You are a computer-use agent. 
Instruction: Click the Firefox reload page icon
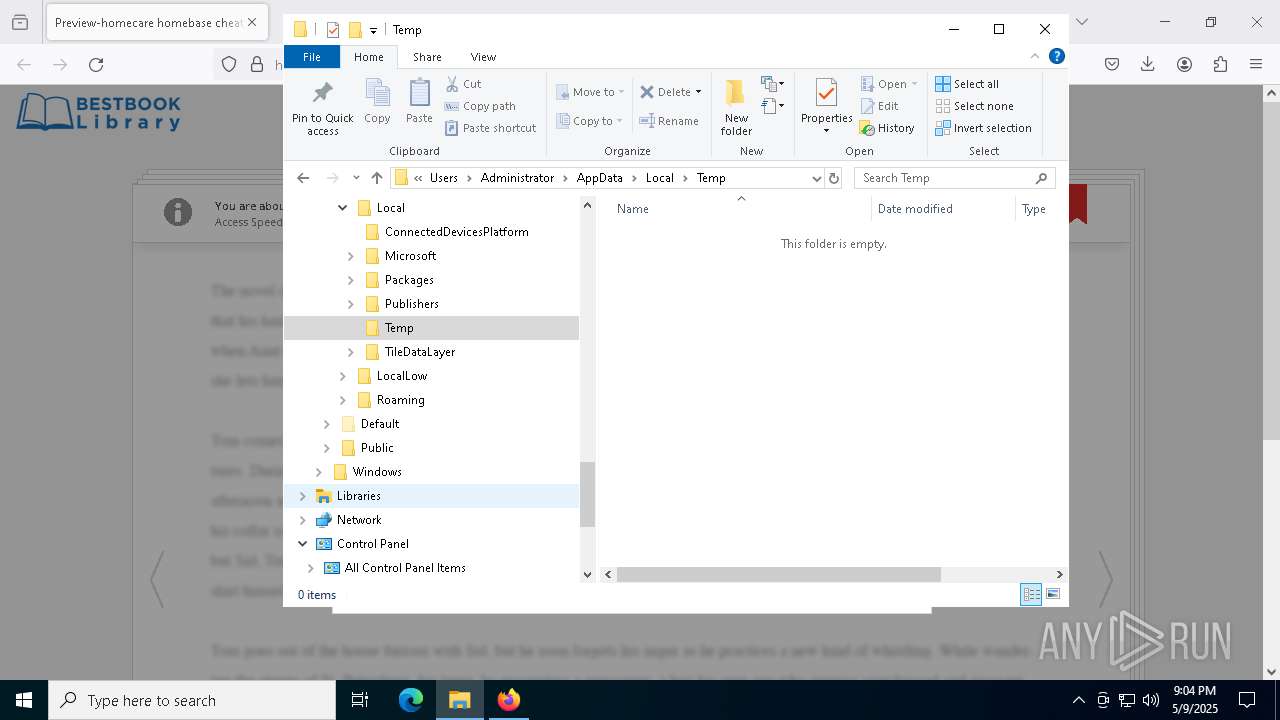pos(96,64)
